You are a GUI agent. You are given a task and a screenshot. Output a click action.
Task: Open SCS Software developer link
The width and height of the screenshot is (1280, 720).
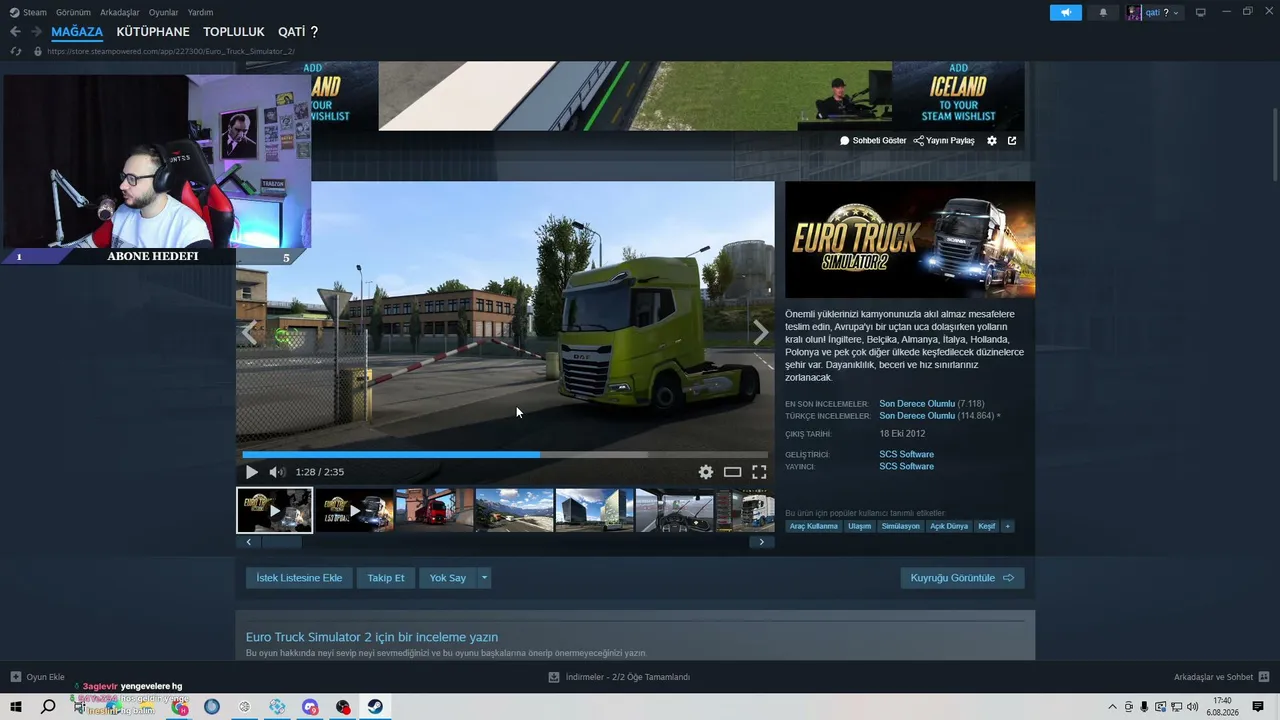click(906, 454)
